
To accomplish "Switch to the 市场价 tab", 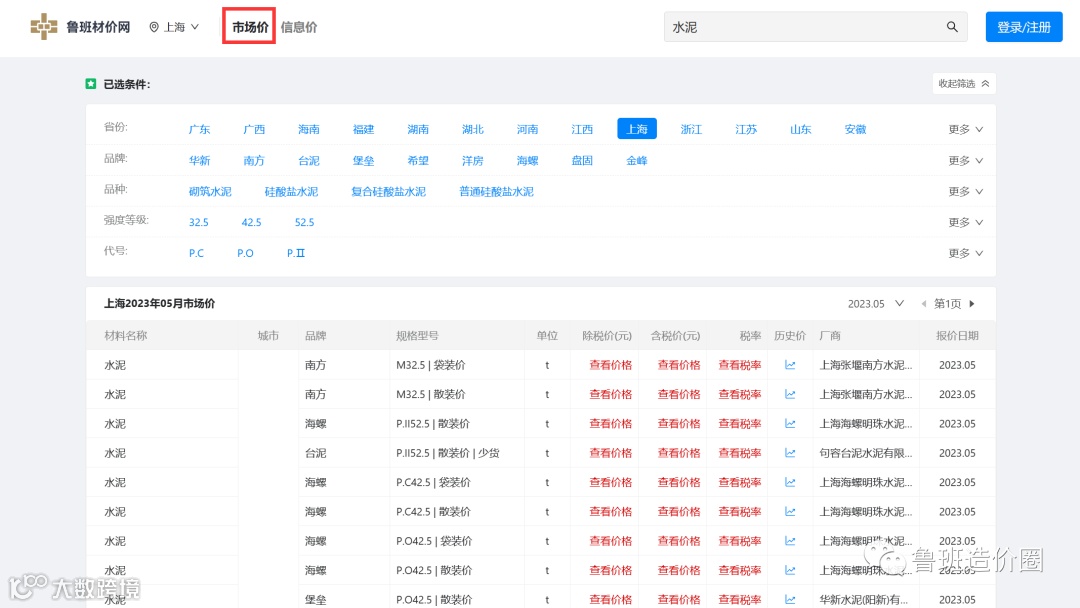I will click(x=249, y=27).
